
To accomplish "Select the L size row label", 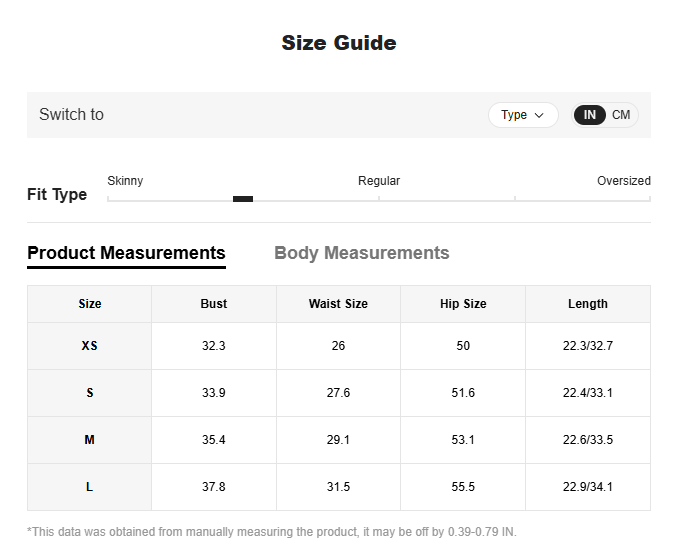I will point(90,487).
